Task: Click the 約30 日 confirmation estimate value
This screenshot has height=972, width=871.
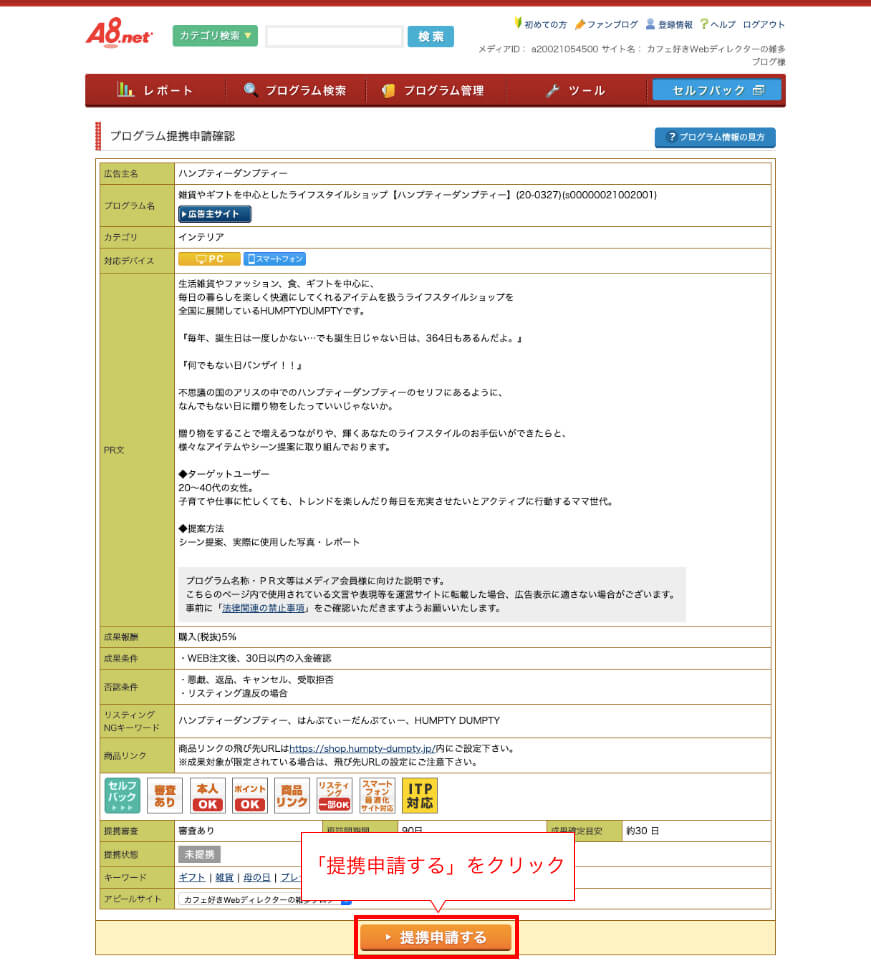Action: [642, 831]
